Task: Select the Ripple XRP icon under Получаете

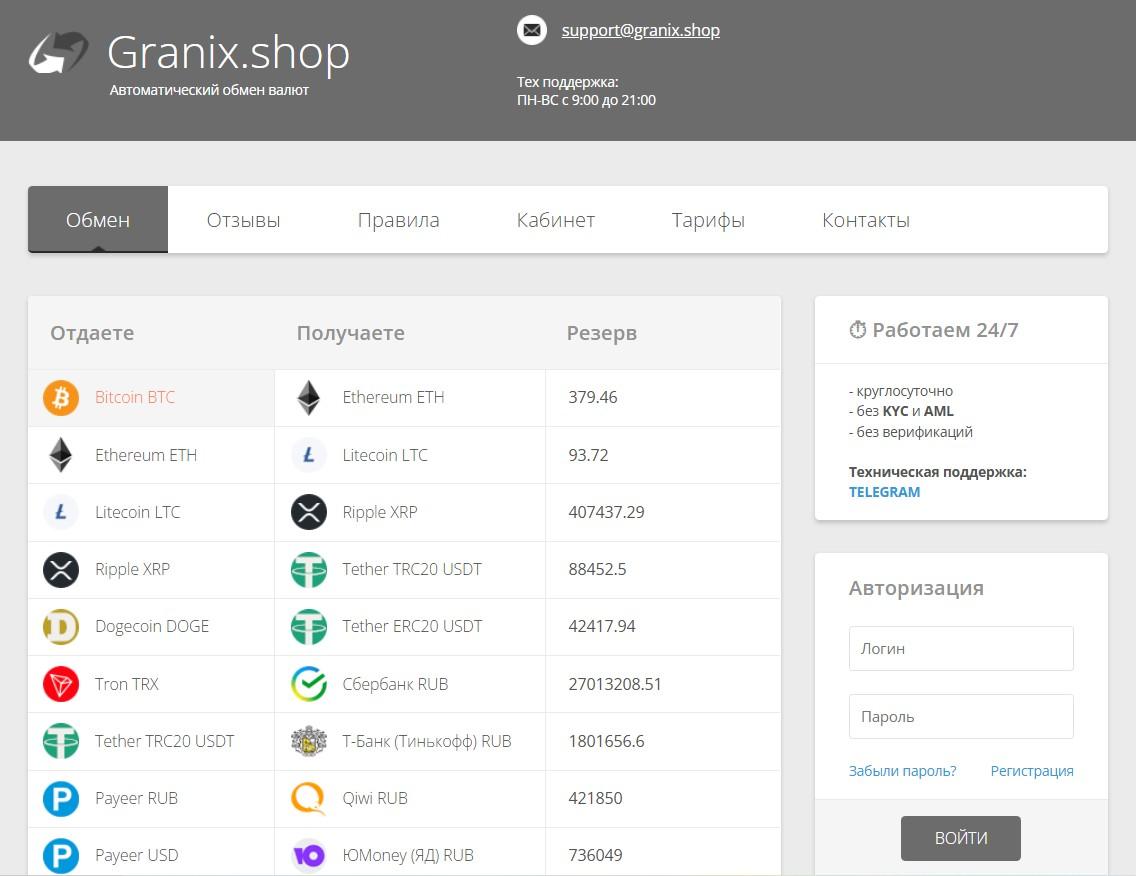Action: (x=309, y=512)
